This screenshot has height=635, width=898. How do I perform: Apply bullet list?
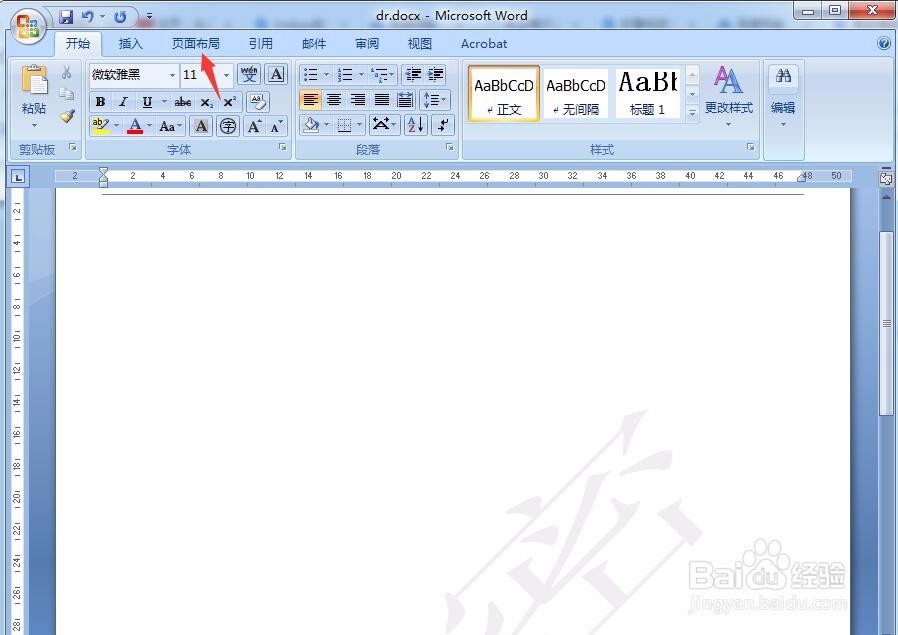(310, 74)
